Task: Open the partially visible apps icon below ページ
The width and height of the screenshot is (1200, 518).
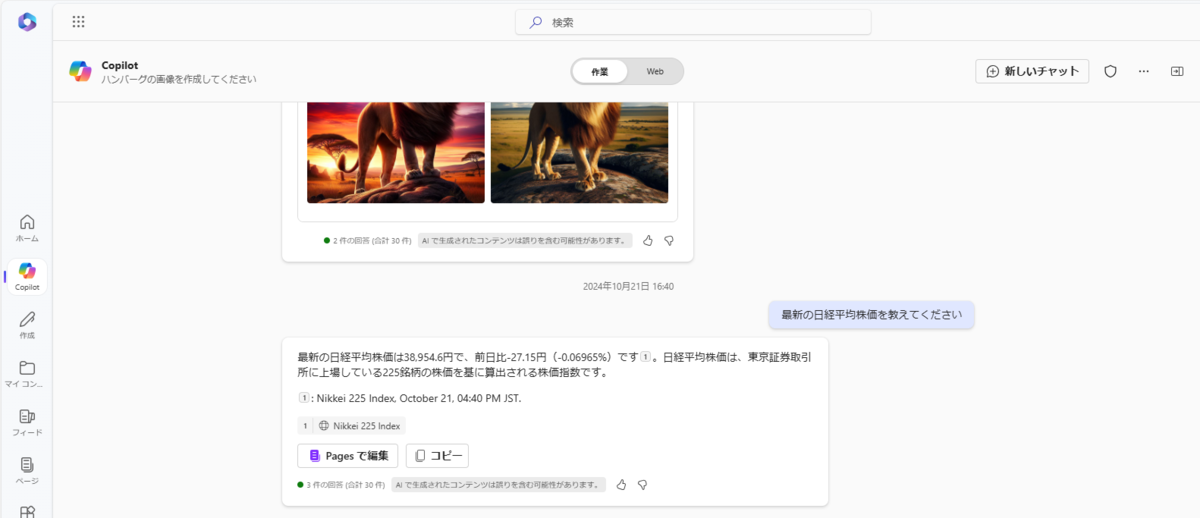Action: (27, 511)
